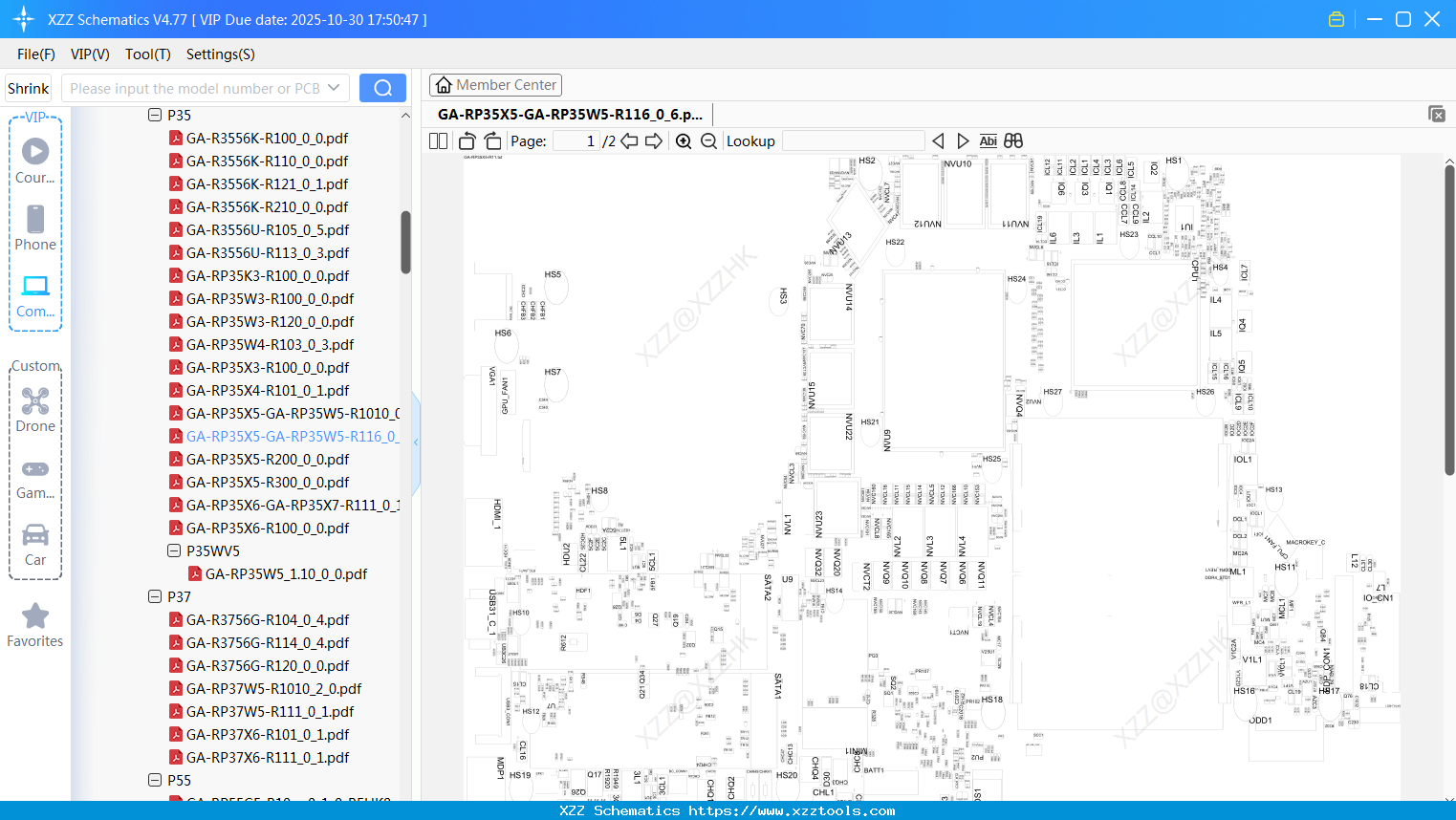Select the Computer category icon

pyautogui.click(x=35, y=295)
